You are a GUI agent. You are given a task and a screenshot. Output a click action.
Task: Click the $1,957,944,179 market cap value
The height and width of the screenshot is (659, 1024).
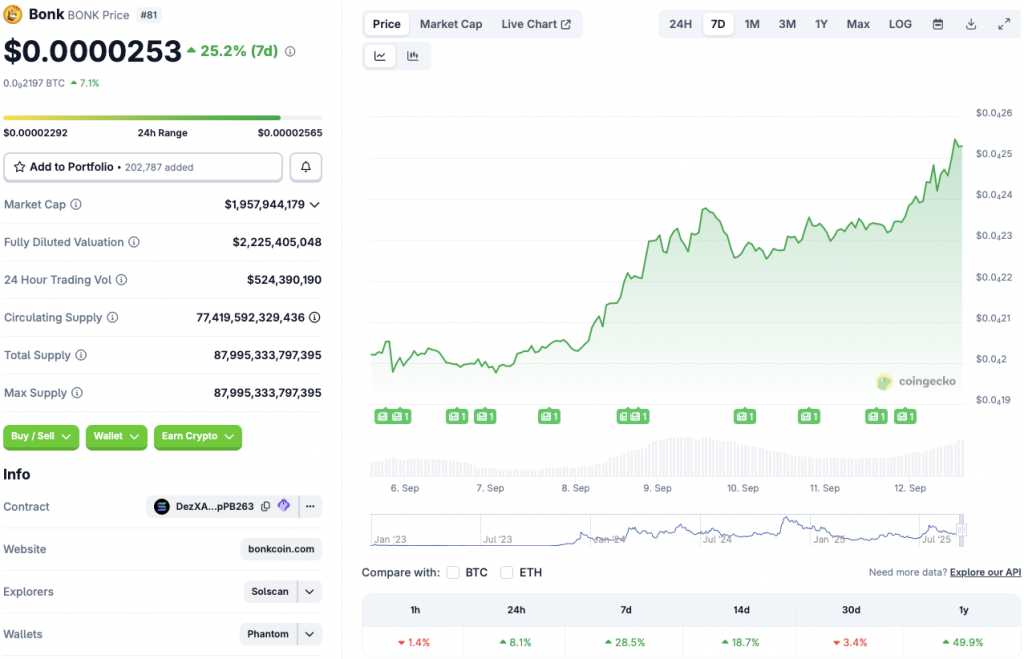264,205
